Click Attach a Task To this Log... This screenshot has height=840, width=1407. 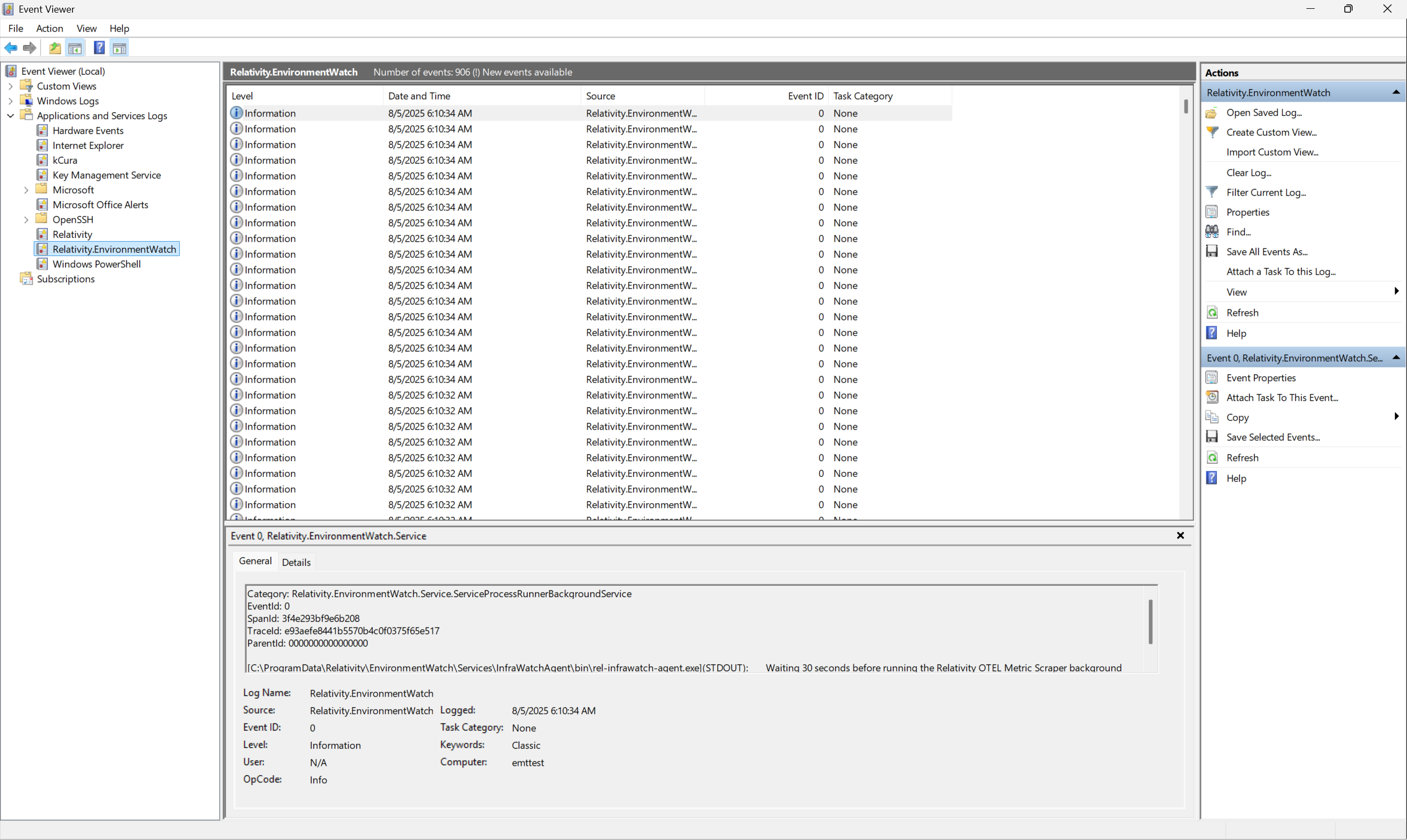click(1281, 271)
